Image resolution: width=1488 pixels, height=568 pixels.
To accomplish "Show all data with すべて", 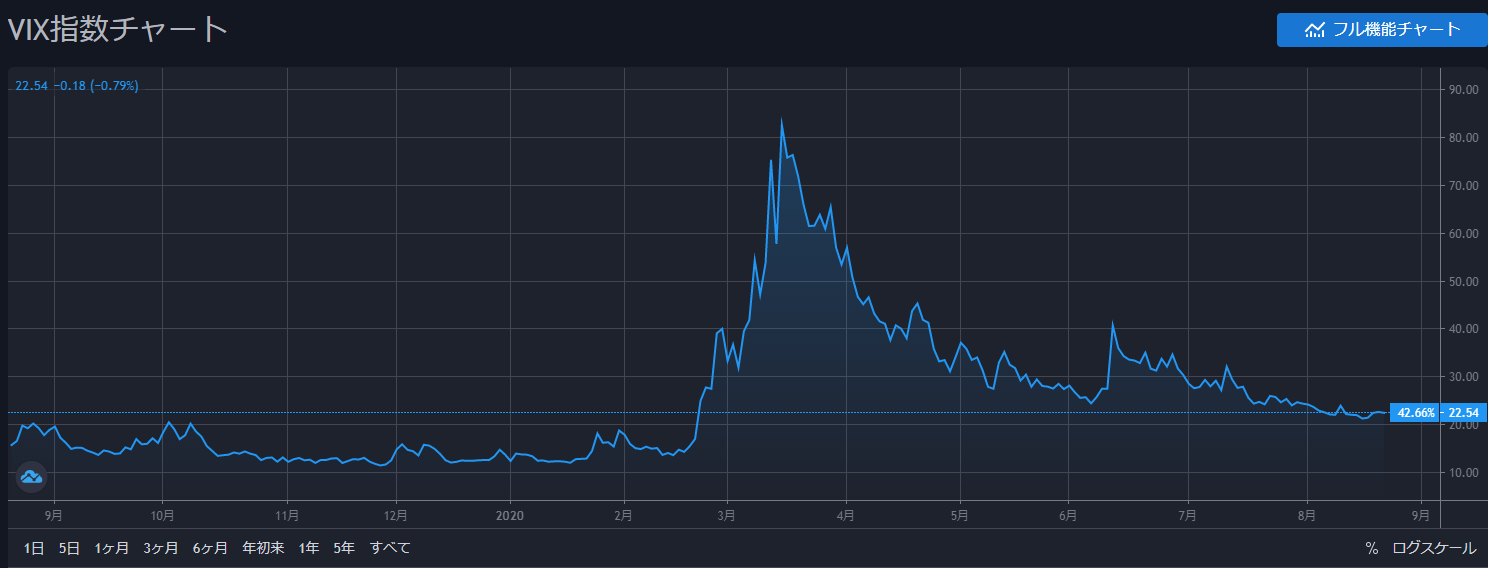I will 390,548.
